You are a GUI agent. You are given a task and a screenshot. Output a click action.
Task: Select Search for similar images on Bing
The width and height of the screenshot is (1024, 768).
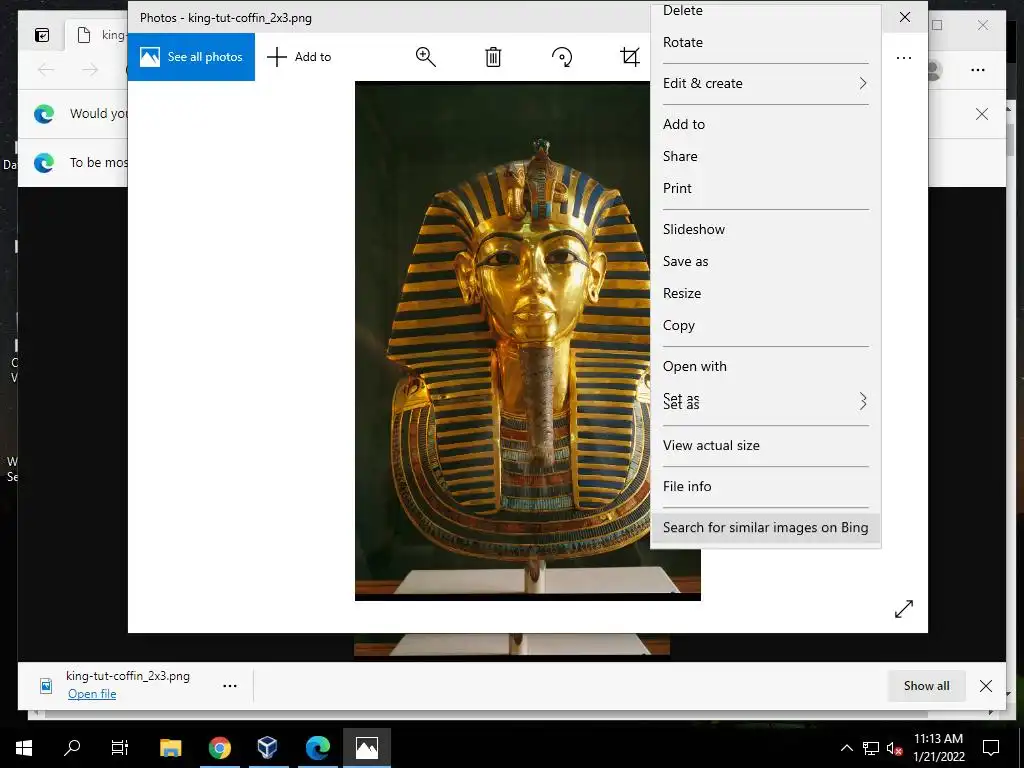pyautogui.click(x=766, y=528)
